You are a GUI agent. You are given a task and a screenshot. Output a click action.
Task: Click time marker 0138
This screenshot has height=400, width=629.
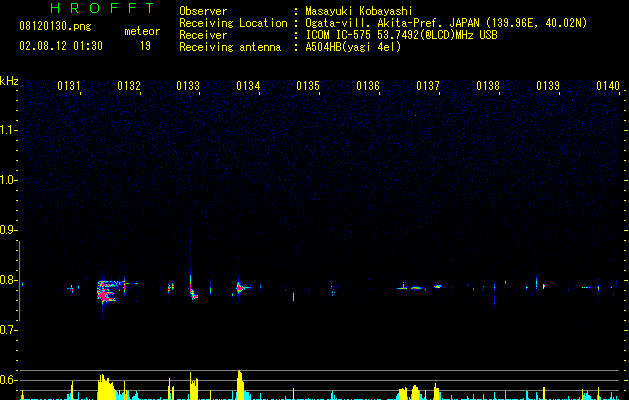488,86
